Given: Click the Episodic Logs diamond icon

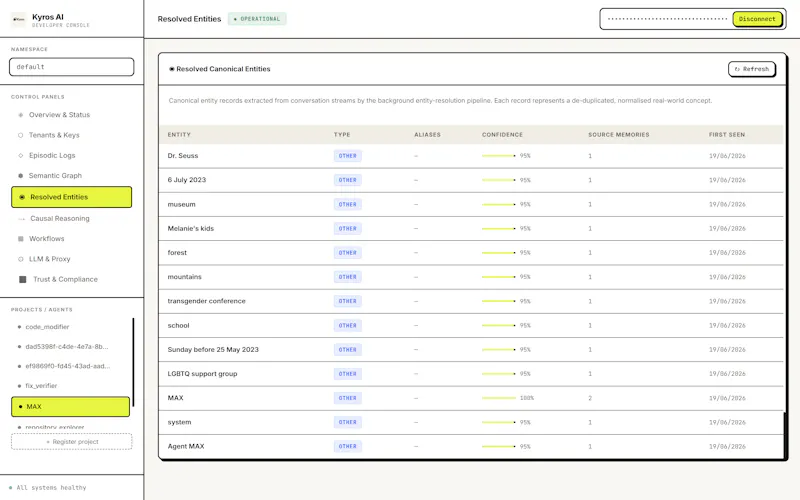Looking at the screenshot, I should coord(20,156).
